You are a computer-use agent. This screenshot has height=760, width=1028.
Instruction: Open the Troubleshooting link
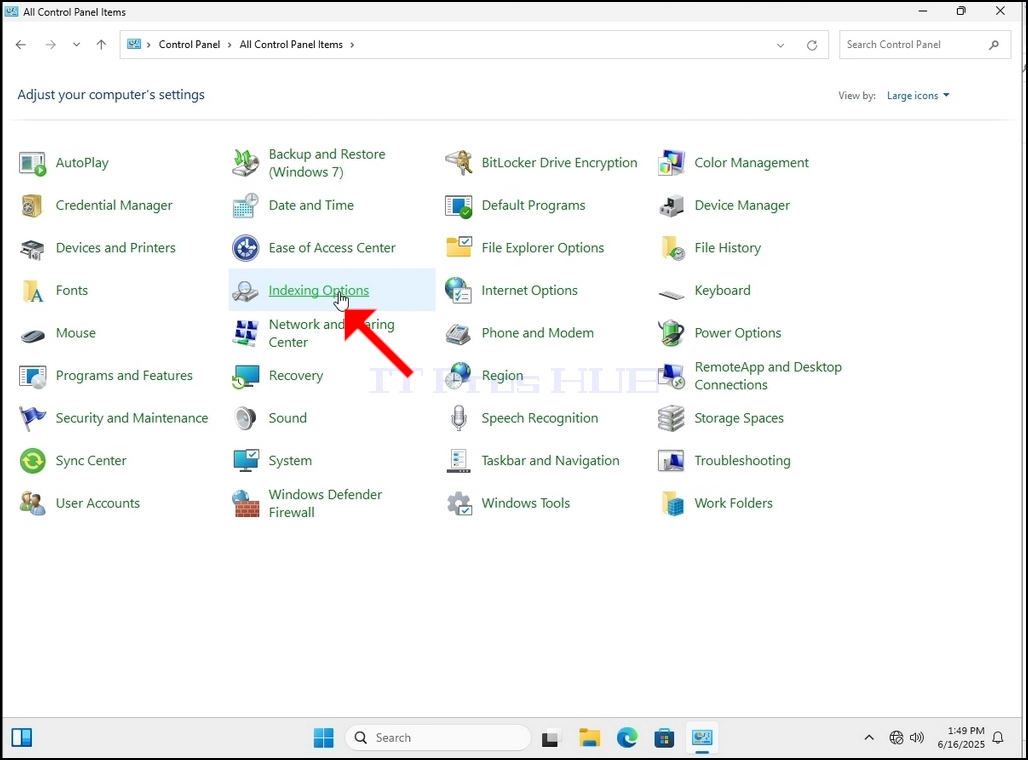point(742,461)
